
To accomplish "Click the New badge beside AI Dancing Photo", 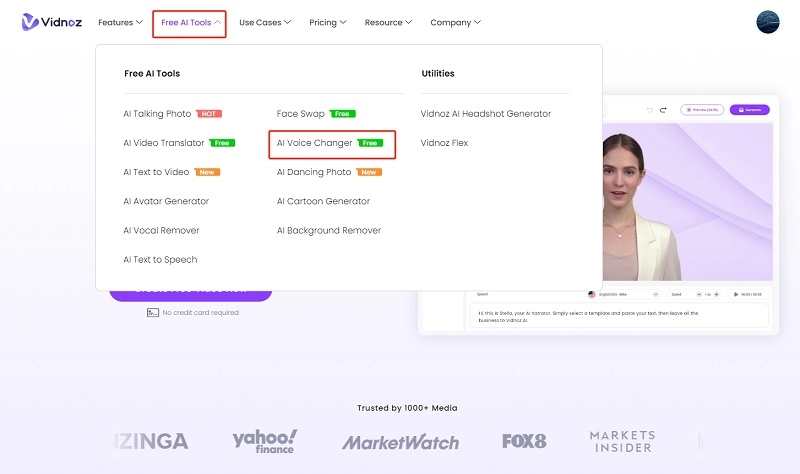I will (369, 172).
